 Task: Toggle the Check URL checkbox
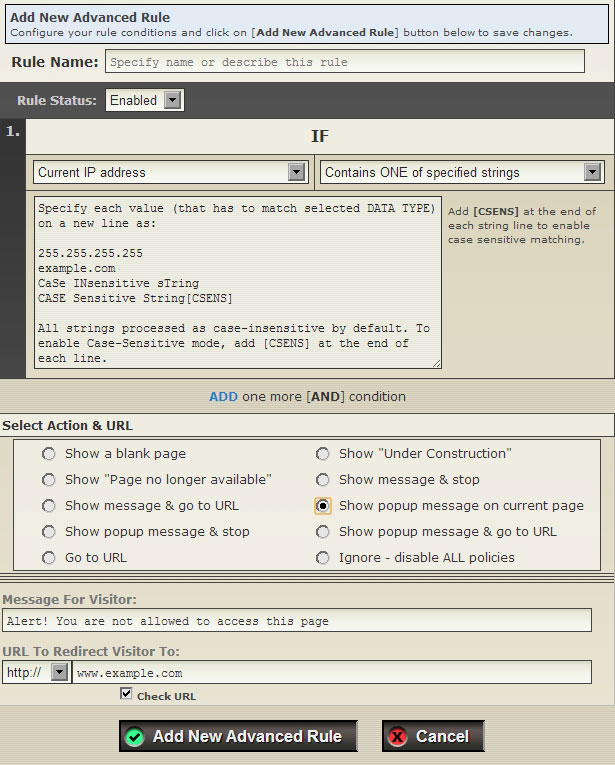126,693
